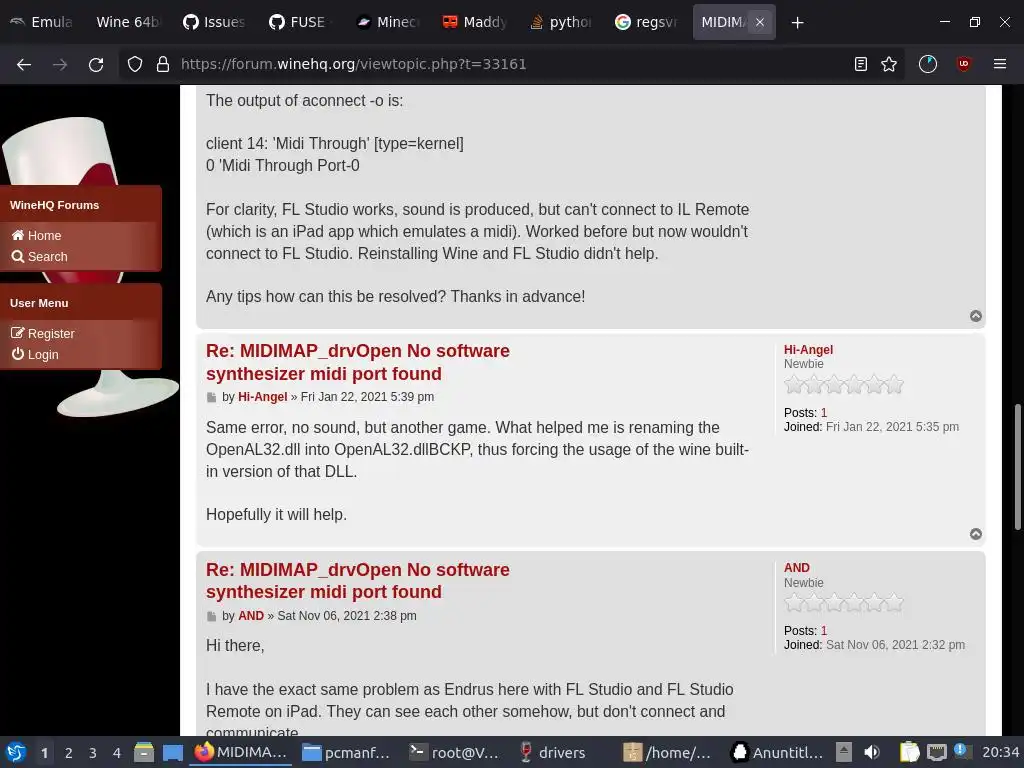Viewport: 1024px width, 768px height.
Task: Open Register link in User Menu
Action: (43, 334)
